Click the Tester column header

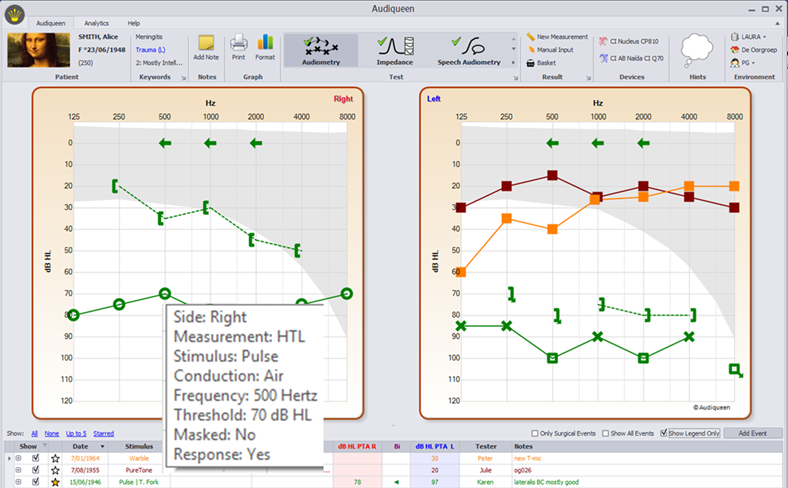coord(486,446)
